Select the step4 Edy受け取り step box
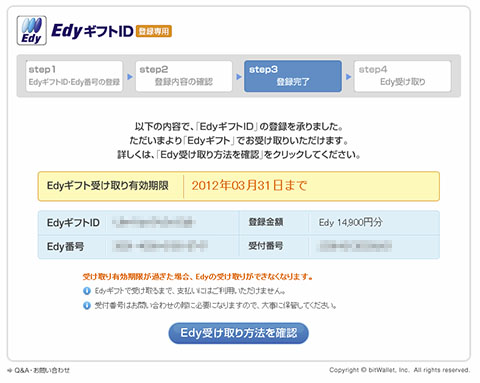Screen dimensions: 480x383 403,76
